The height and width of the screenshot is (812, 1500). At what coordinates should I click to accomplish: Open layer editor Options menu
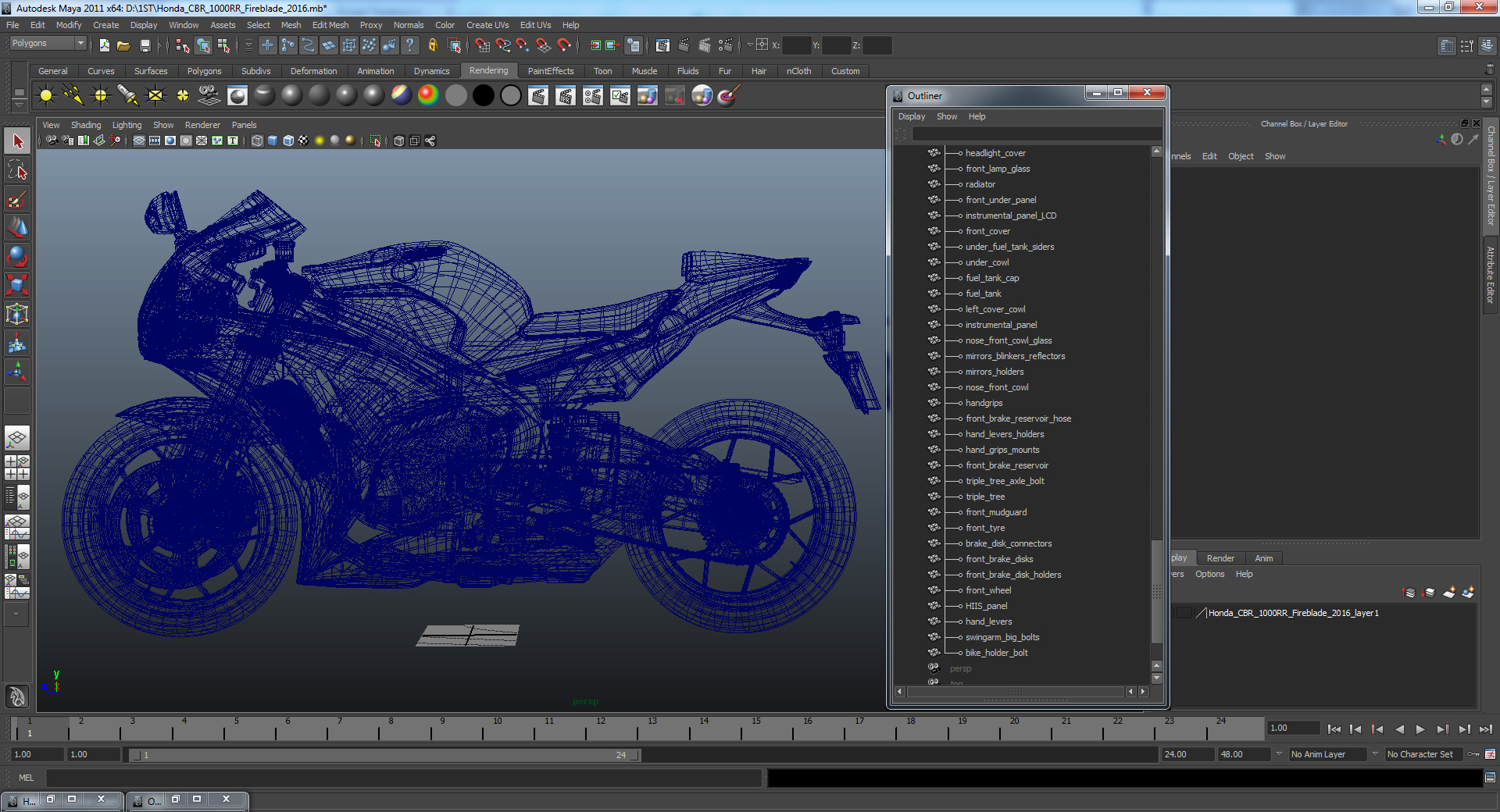point(1210,574)
